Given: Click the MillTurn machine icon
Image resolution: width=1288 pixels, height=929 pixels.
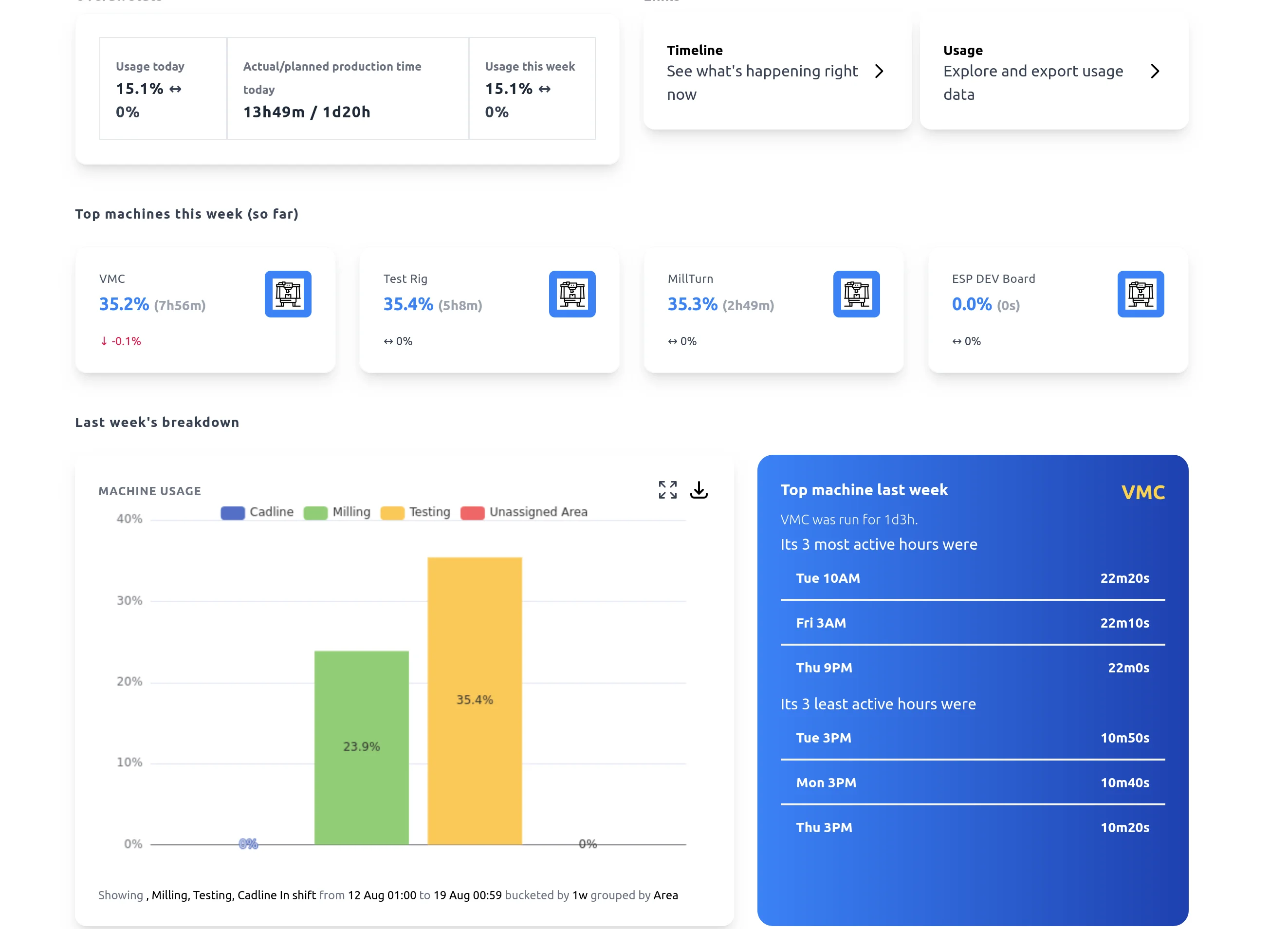Looking at the screenshot, I should pos(856,294).
